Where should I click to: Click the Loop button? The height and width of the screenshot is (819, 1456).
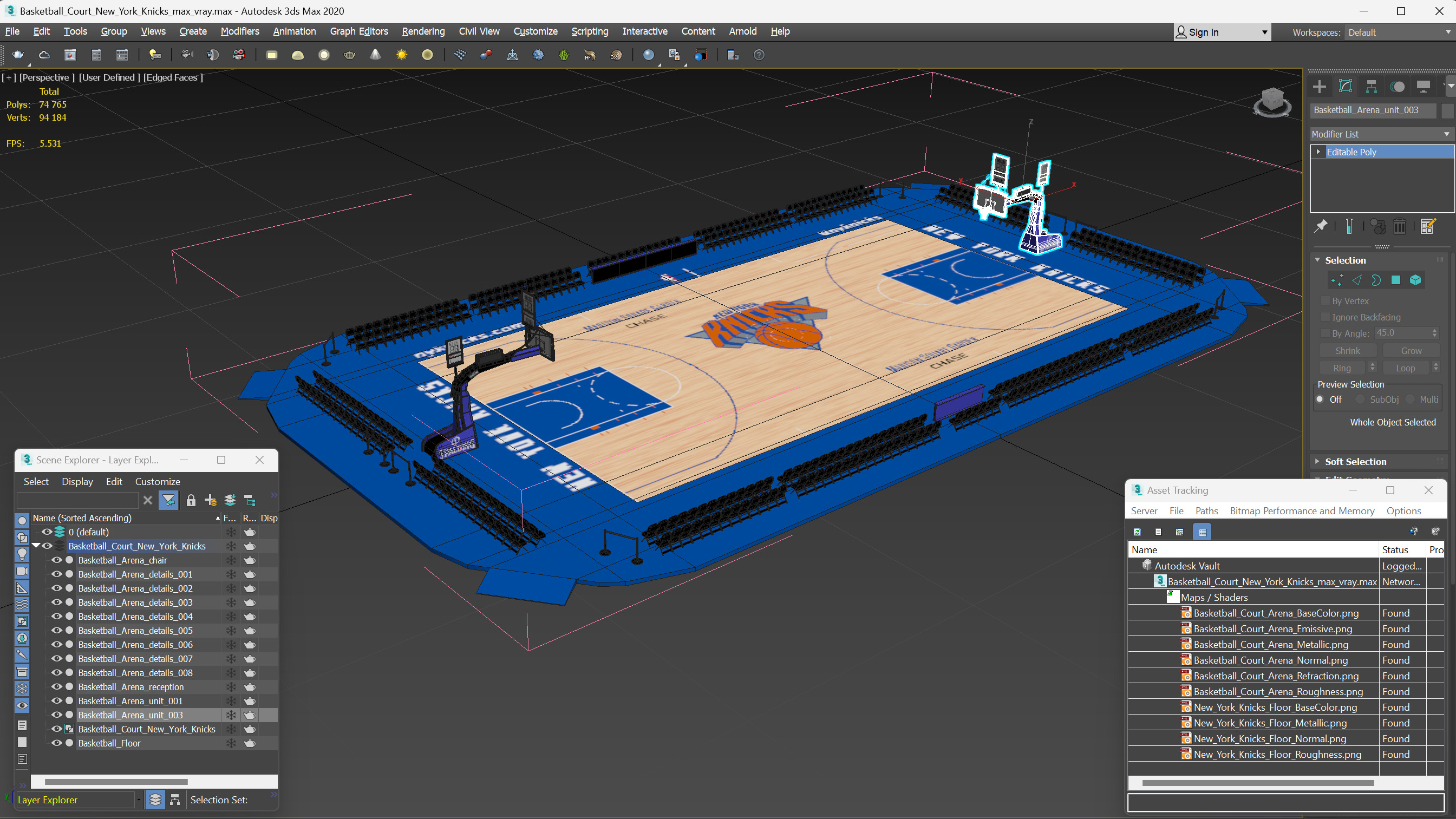(1405, 368)
